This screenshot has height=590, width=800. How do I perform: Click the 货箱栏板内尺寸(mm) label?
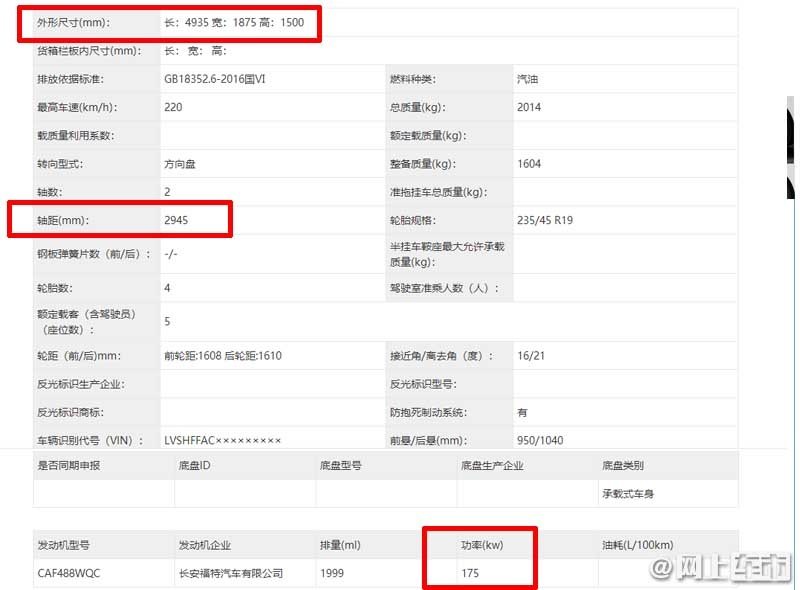89,51
